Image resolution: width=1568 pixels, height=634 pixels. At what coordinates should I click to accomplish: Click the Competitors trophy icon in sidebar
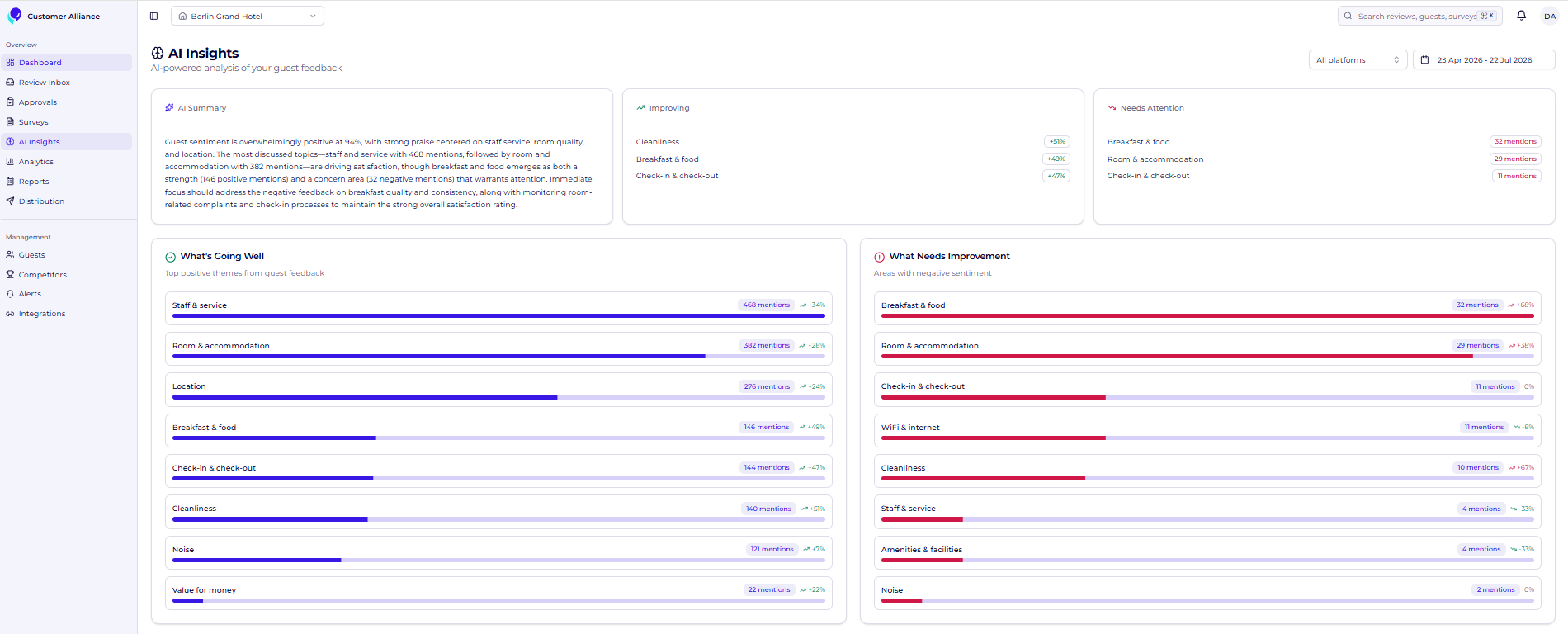click(10, 275)
